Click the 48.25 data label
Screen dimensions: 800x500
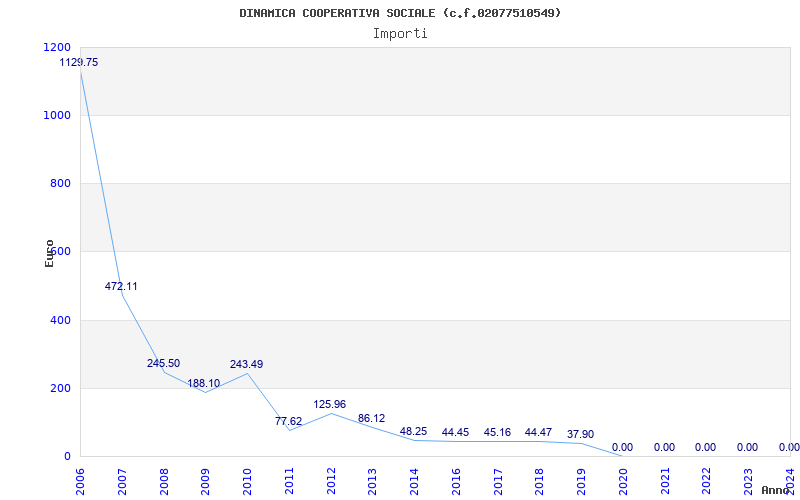click(413, 432)
